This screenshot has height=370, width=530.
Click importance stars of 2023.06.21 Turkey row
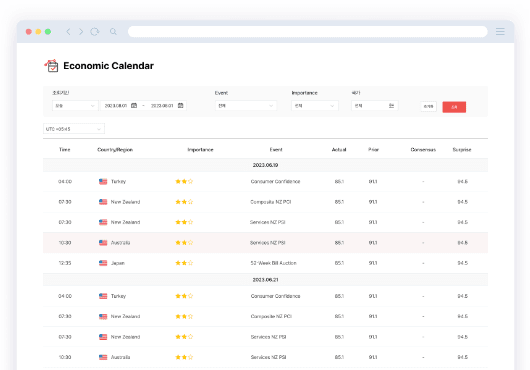point(184,296)
